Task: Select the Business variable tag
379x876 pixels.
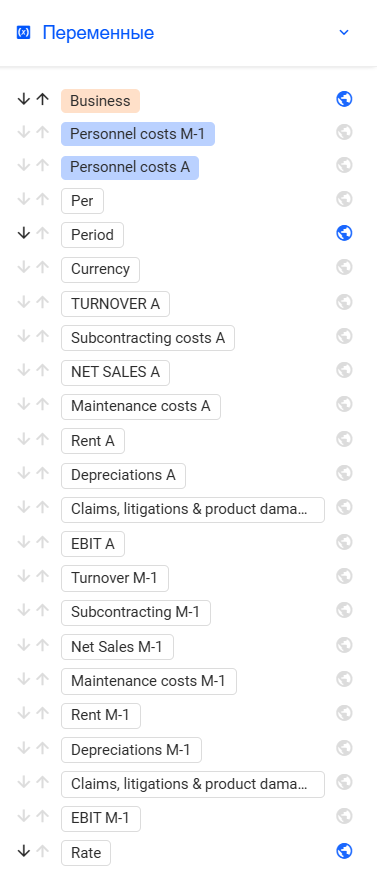Action: [100, 101]
